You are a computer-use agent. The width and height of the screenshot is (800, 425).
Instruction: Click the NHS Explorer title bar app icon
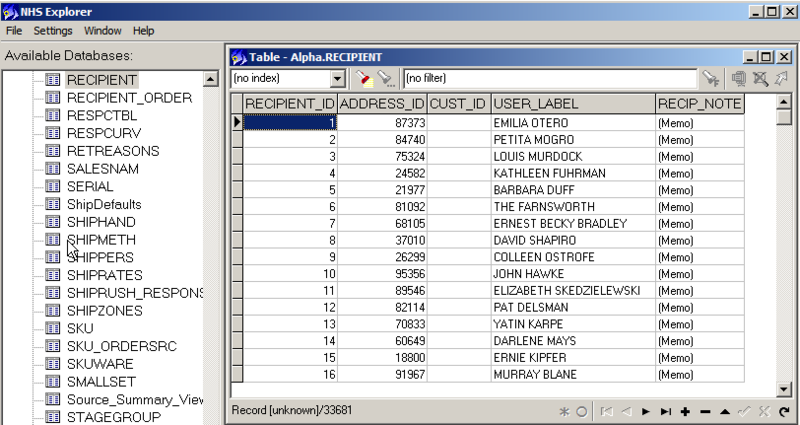pyautogui.click(x=10, y=12)
